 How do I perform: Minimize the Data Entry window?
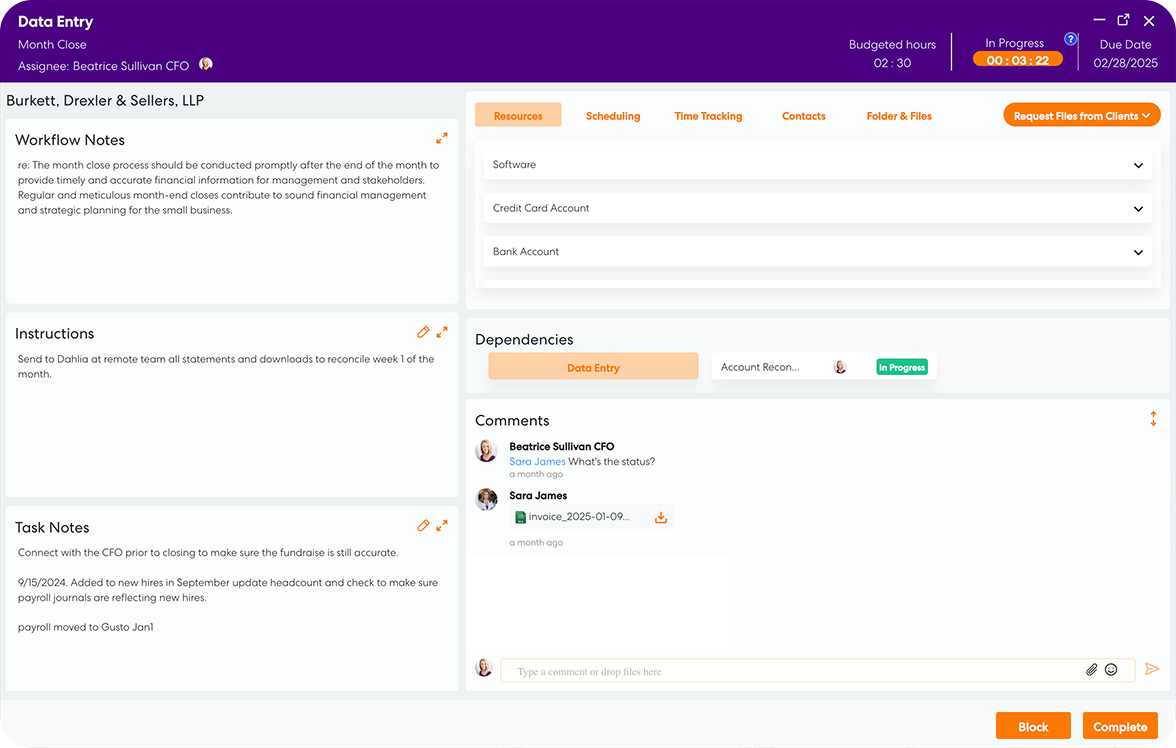click(x=1099, y=20)
